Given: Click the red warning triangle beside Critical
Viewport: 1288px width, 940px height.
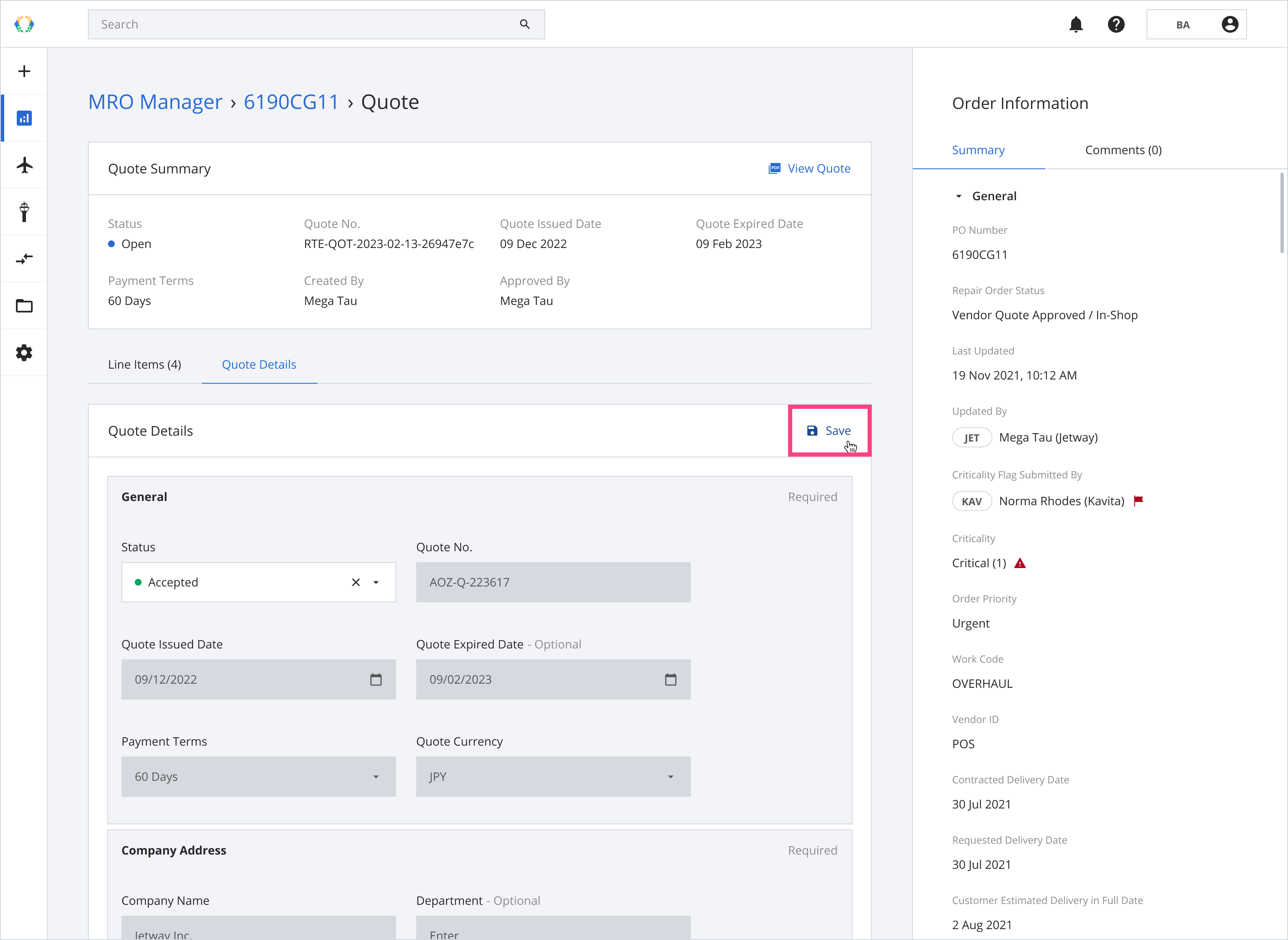Looking at the screenshot, I should [1020, 563].
